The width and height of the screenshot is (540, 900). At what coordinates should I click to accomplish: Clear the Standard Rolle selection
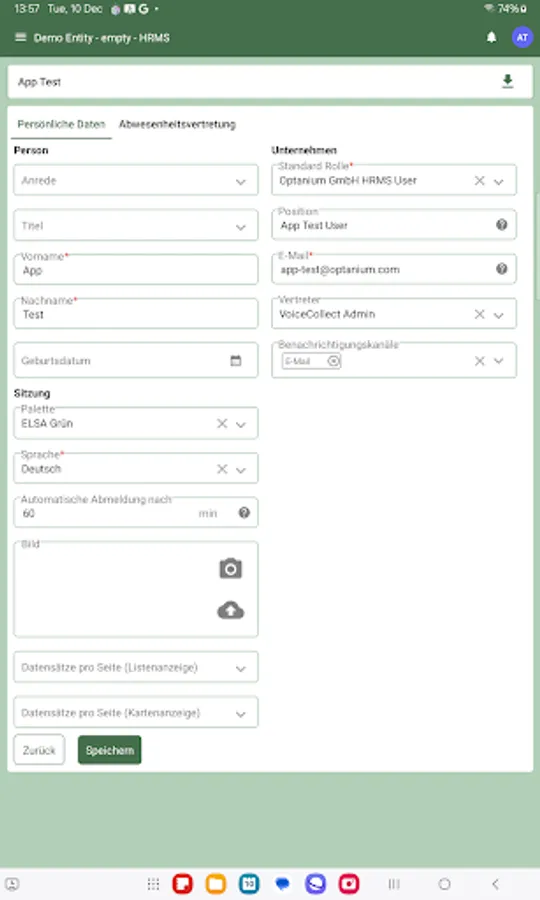tap(479, 181)
